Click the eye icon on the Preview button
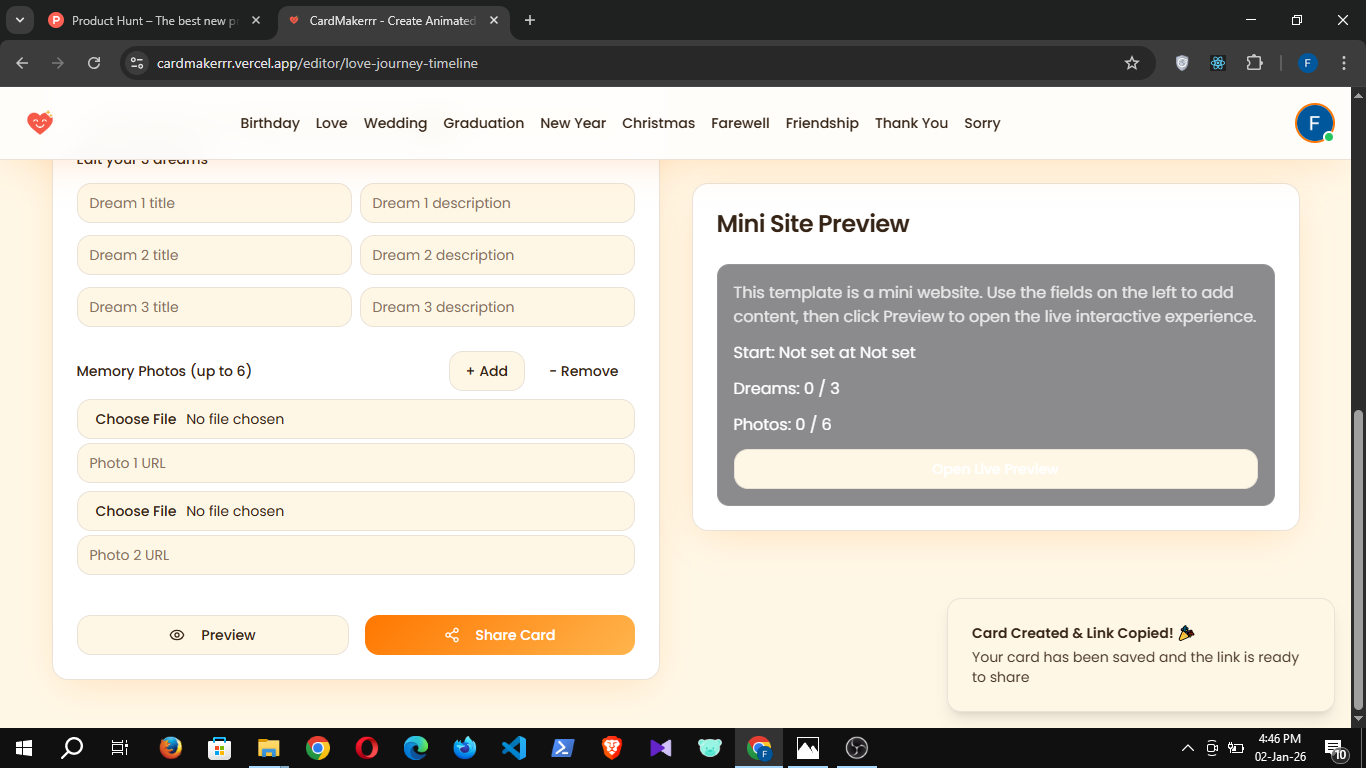Viewport: 1366px width, 768px height. coord(177,635)
